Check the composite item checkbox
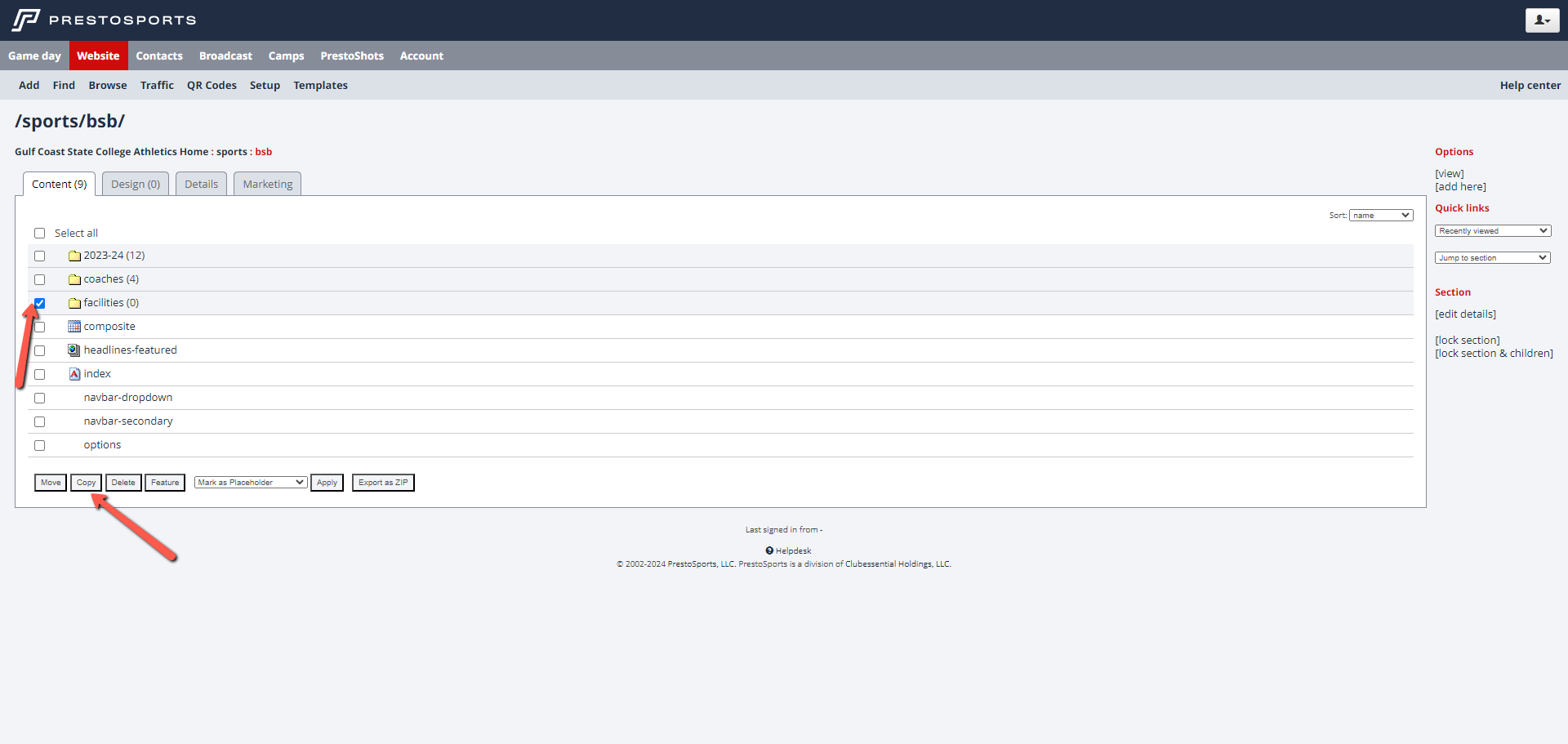Image resolution: width=1568 pixels, height=744 pixels. tap(39, 327)
